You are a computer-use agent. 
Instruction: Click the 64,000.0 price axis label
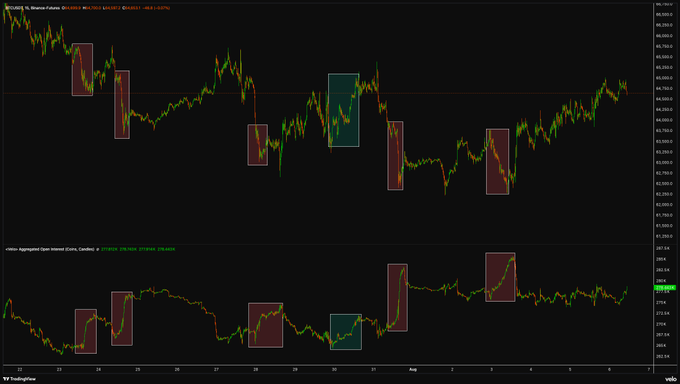click(x=665, y=120)
